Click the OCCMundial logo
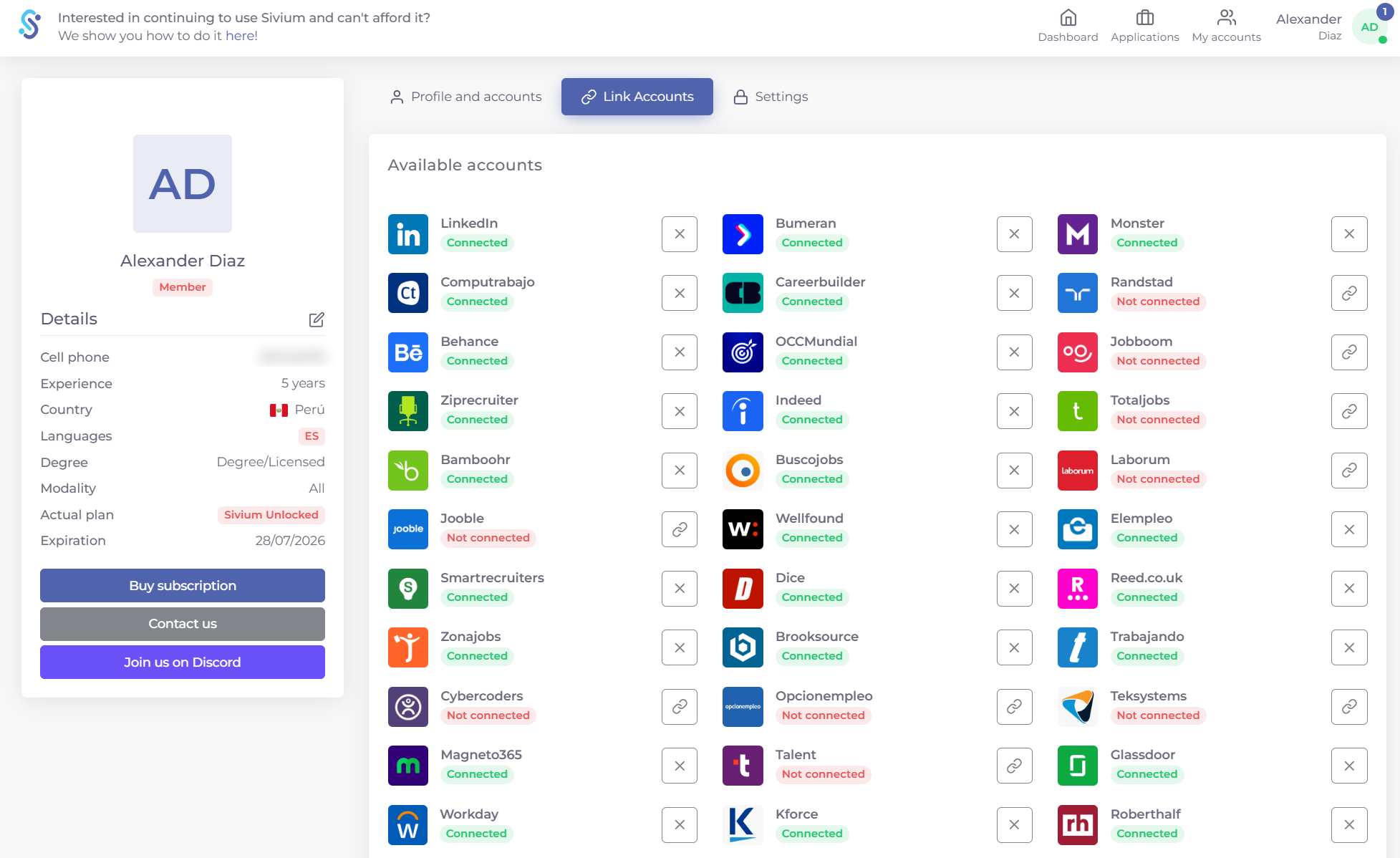Viewport: 1400px width, 858px height. tap(743, 352)
